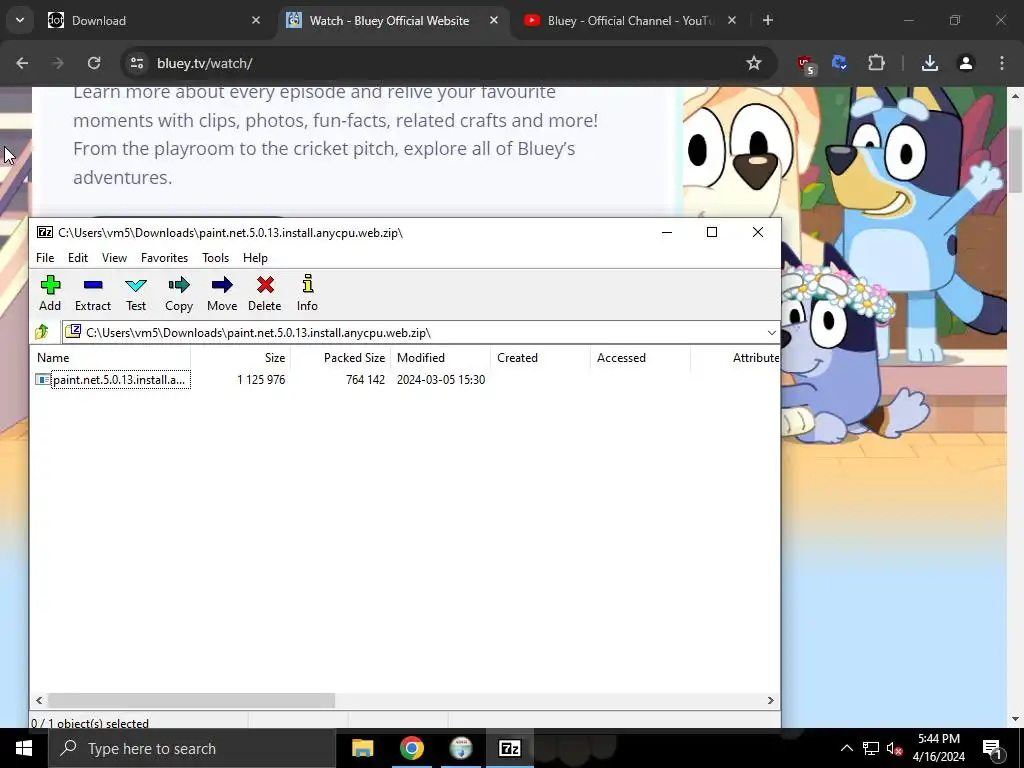Click the Chrome address bar URL
The image size is (1024, 768).
click(x=204, y=63)
